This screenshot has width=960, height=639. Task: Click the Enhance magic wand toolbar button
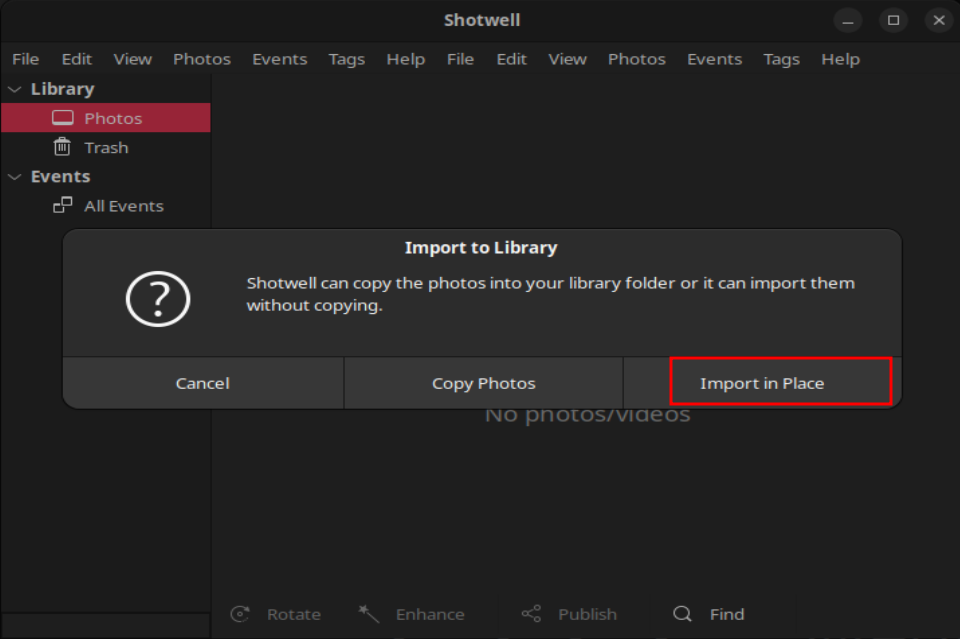pyautogui.click(x=411, y=614)
